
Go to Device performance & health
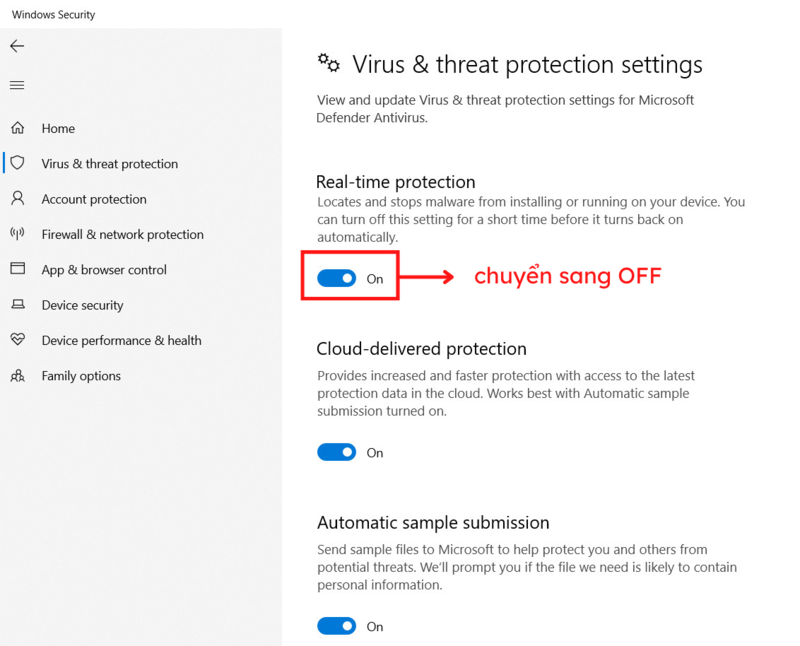121,340
